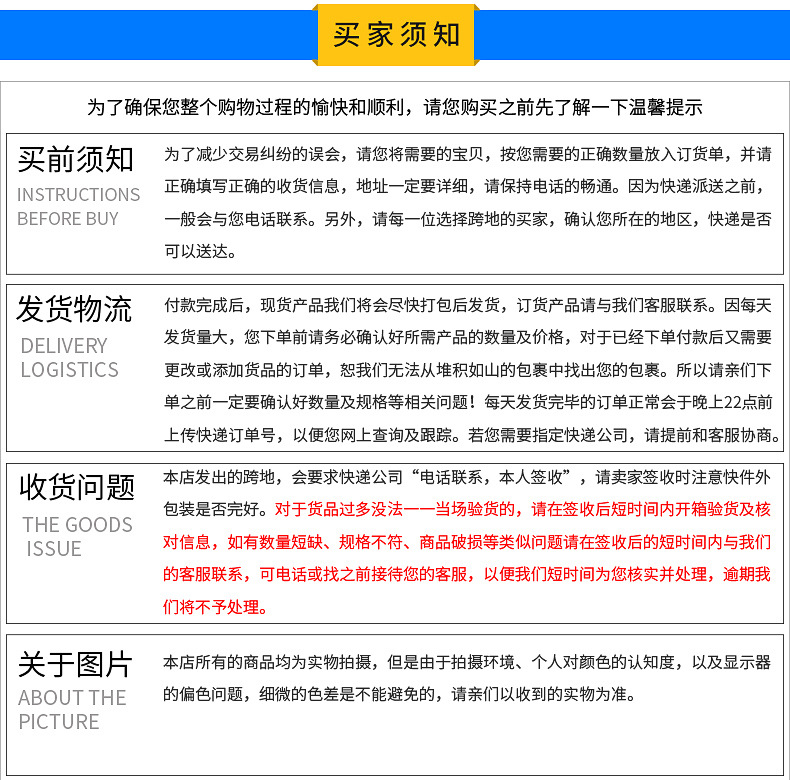Click the red line starting 对信息，如有数量短缺

(x=467, y=542)
